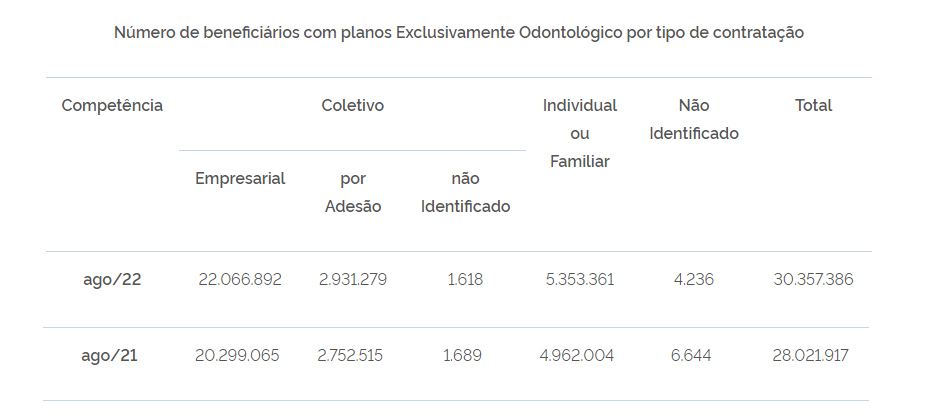Click the 4.962.004 cell in ago/21
The height and width of the screenshot is (414, 927).
[x=577, y=355]
